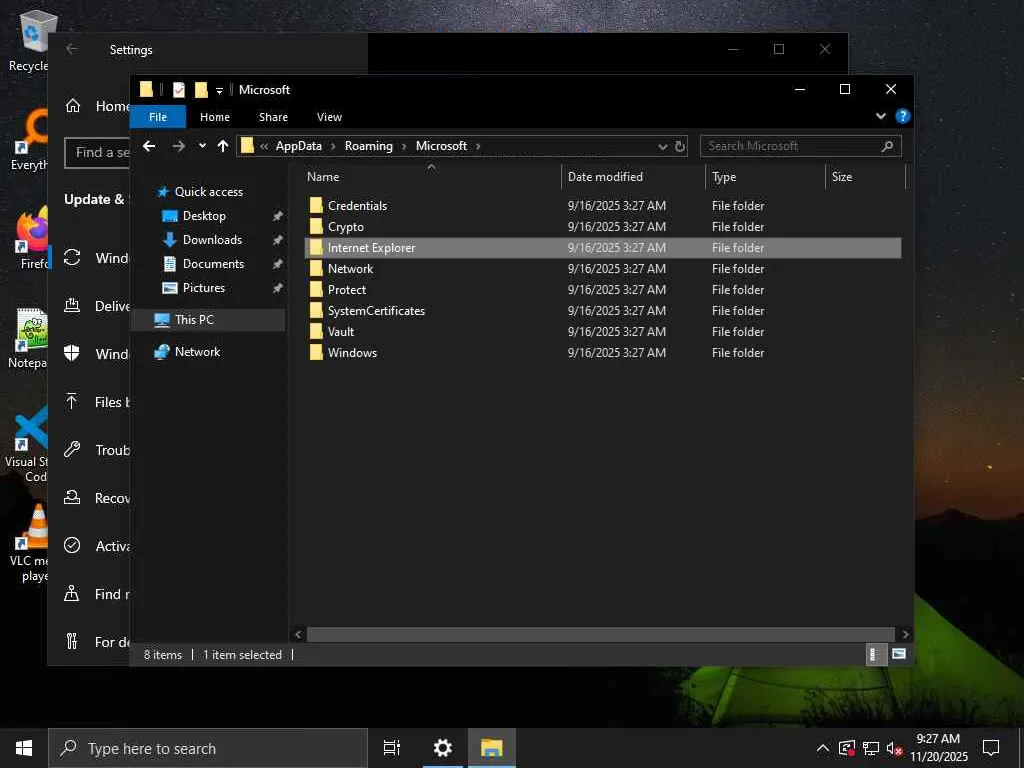Image resolution: width=1024 pixels, height=768 pixels.
Task: Customize quick access toolbar dropdown
Action: click(x=219, y=90)
